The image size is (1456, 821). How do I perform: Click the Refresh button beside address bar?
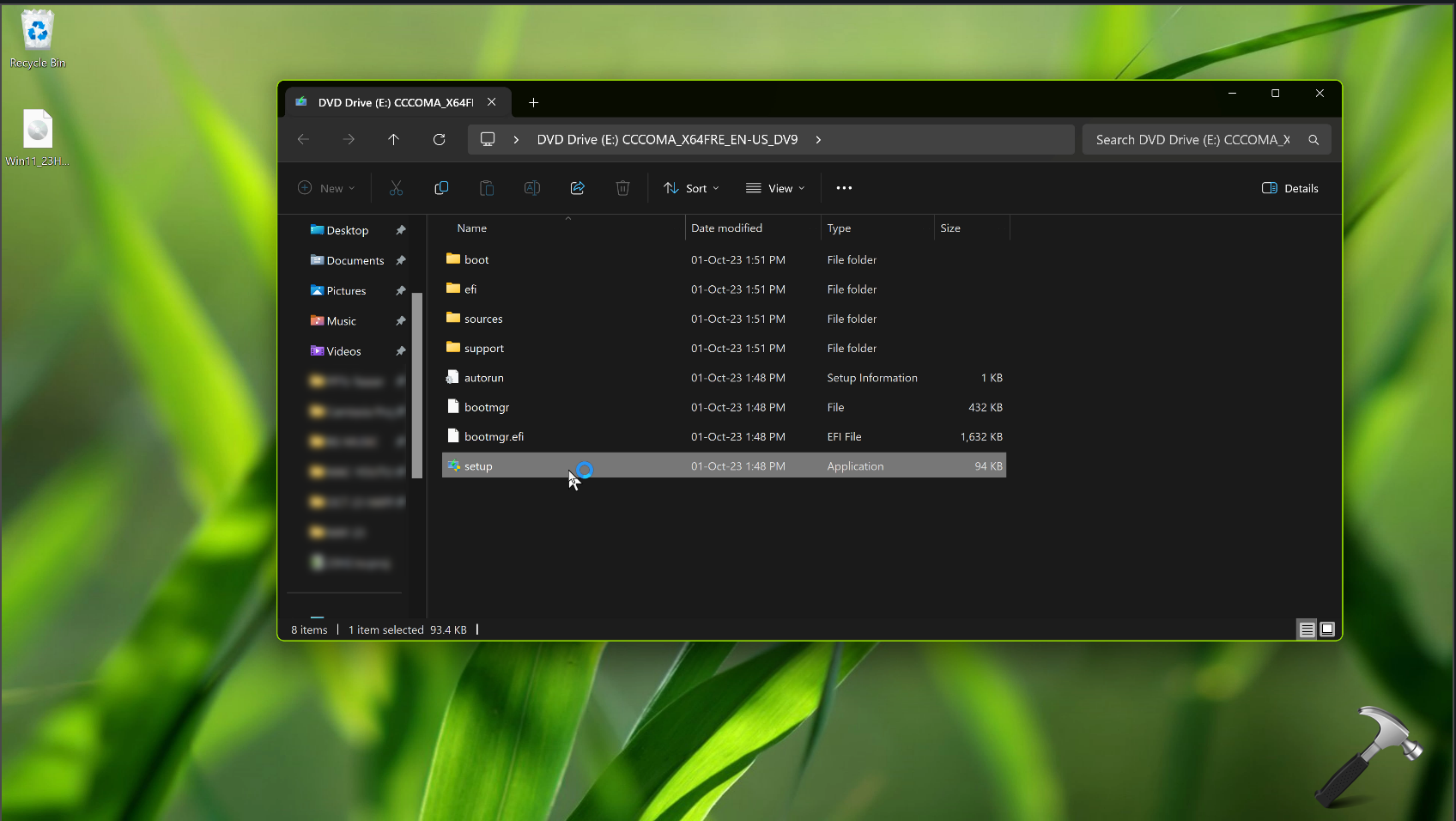pyautogui.click(x=440, y=139)
